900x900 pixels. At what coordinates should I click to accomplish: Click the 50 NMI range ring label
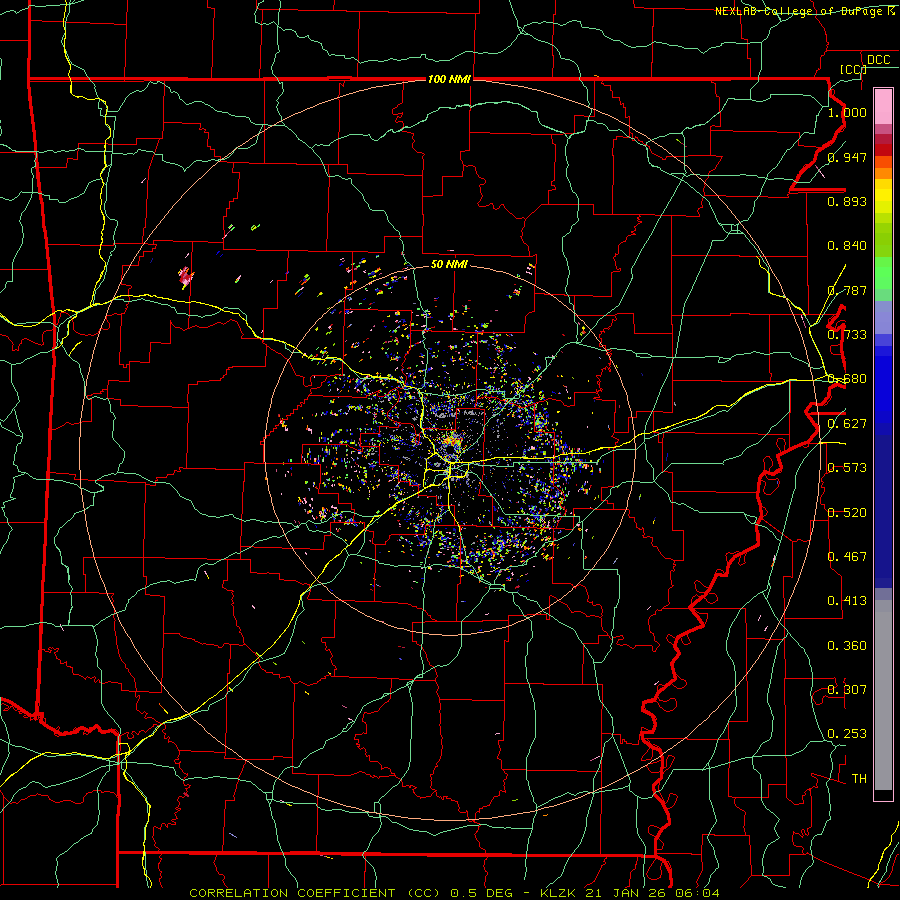tap(449, 264)
